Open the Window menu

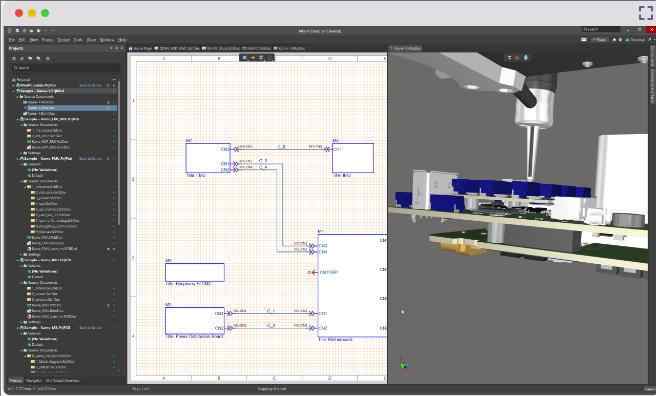[107, 40]
